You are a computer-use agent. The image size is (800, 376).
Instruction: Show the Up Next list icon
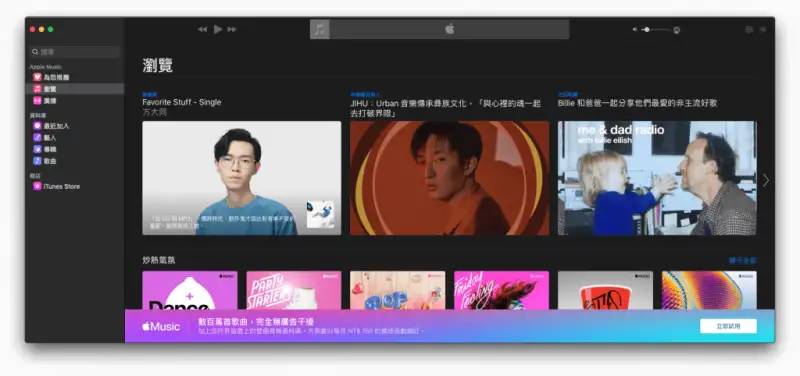pos(763,30)
